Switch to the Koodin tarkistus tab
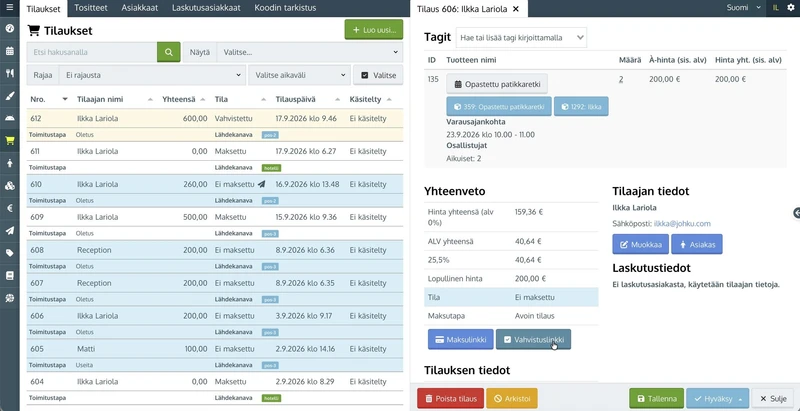Screen dimensions: 800x411 (285, 8)
